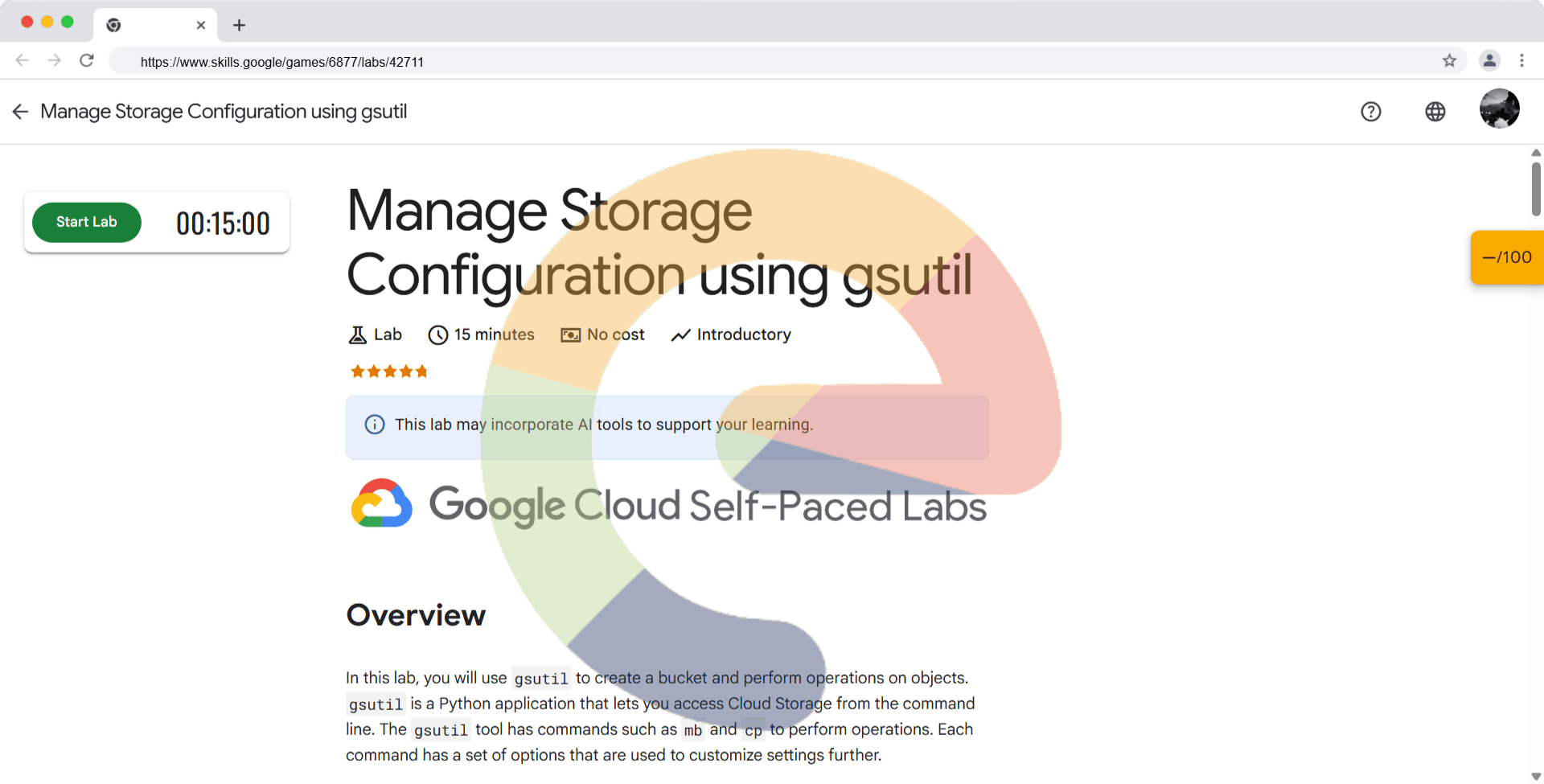Expand the score panel showing —/100
Screen dimensions: 1544x784
click(1507, 257)
